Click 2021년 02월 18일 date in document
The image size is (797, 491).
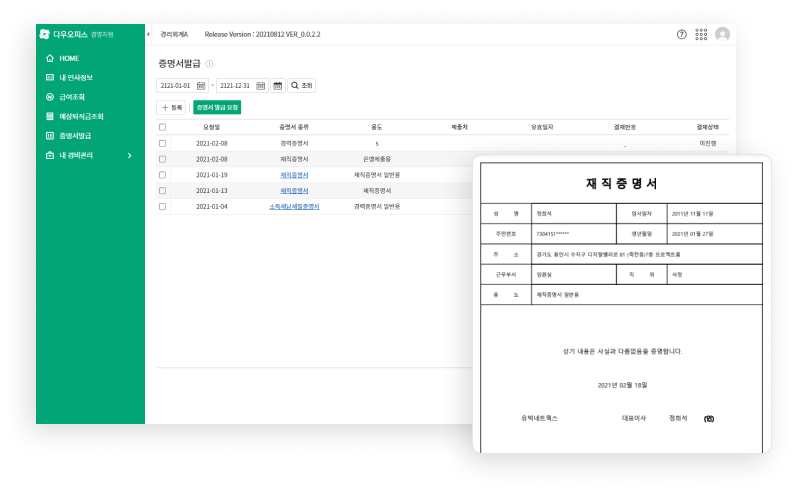point(622,385)
